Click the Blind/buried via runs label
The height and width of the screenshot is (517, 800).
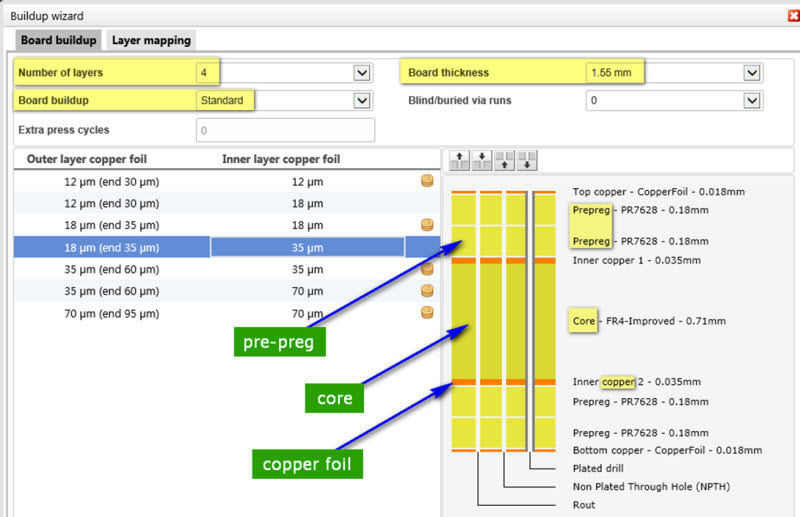pyautogui.click(x=460, y=101)
